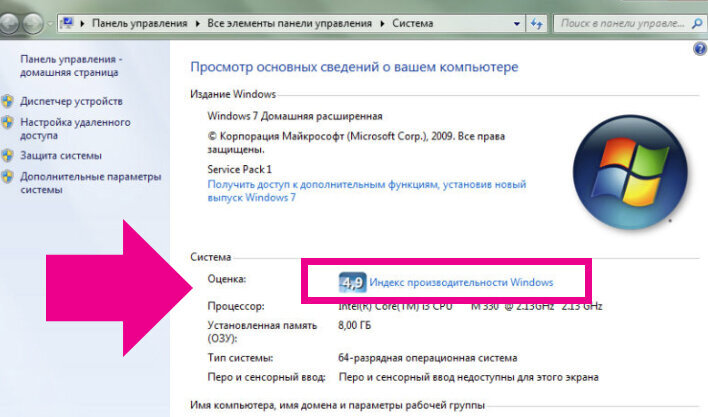Click the Тип системы label
The image size is (708, 417).
240,358
